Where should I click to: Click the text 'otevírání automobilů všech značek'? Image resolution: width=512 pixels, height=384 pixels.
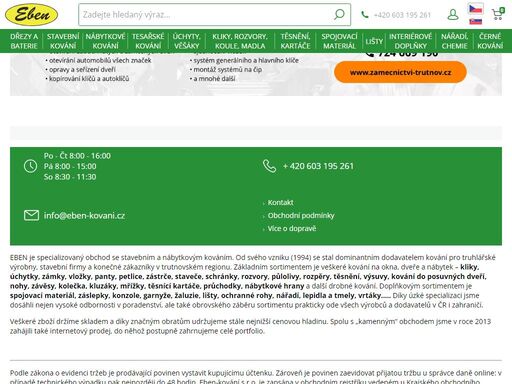pos(100,60)
